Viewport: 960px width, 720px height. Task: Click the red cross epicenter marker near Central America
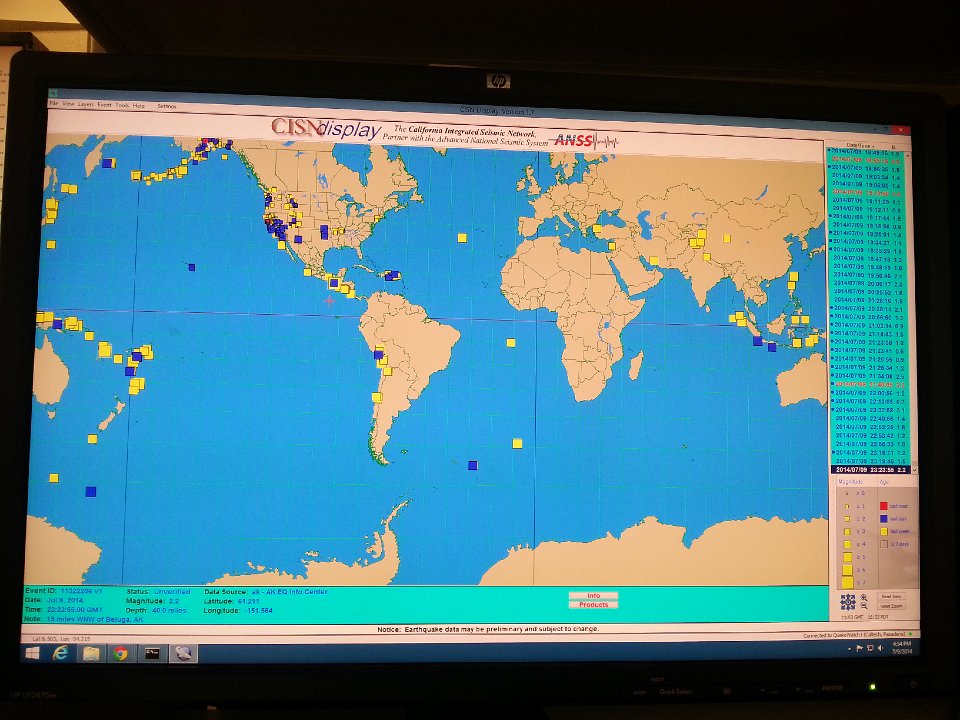[x=329, y=300]
